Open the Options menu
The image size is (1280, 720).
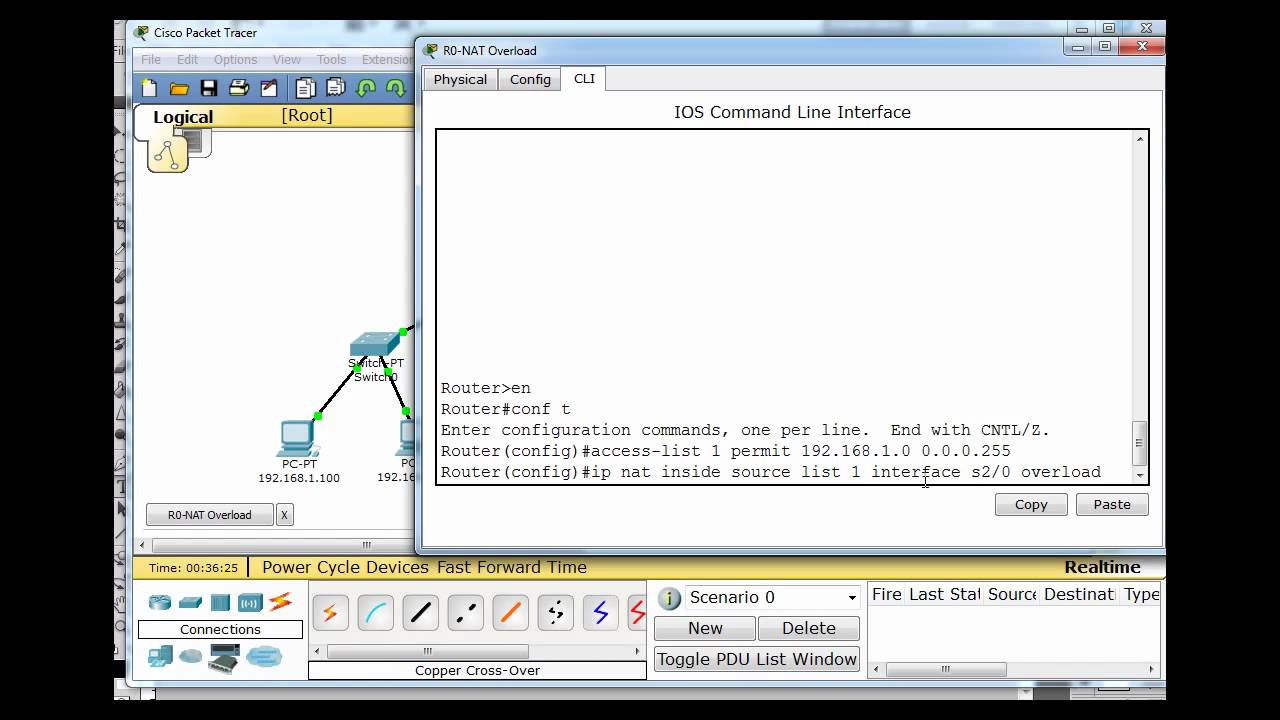(235, 60)
